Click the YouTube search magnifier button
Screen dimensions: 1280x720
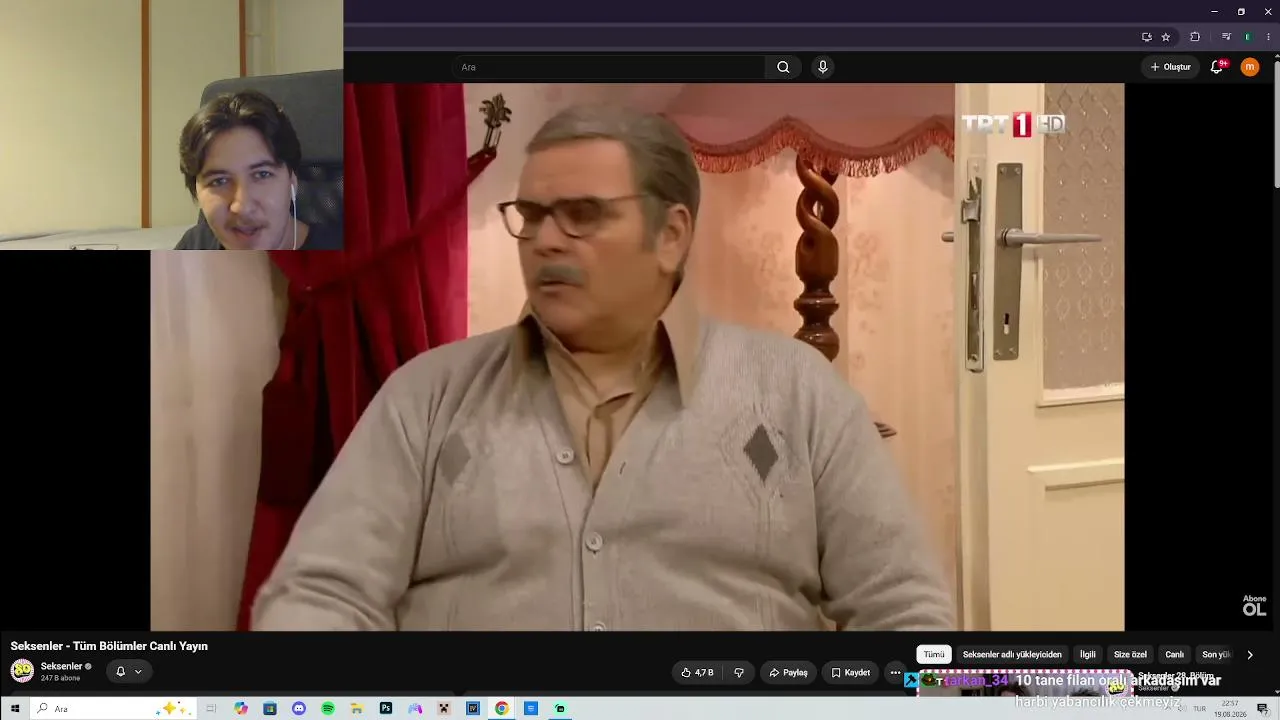783,67
